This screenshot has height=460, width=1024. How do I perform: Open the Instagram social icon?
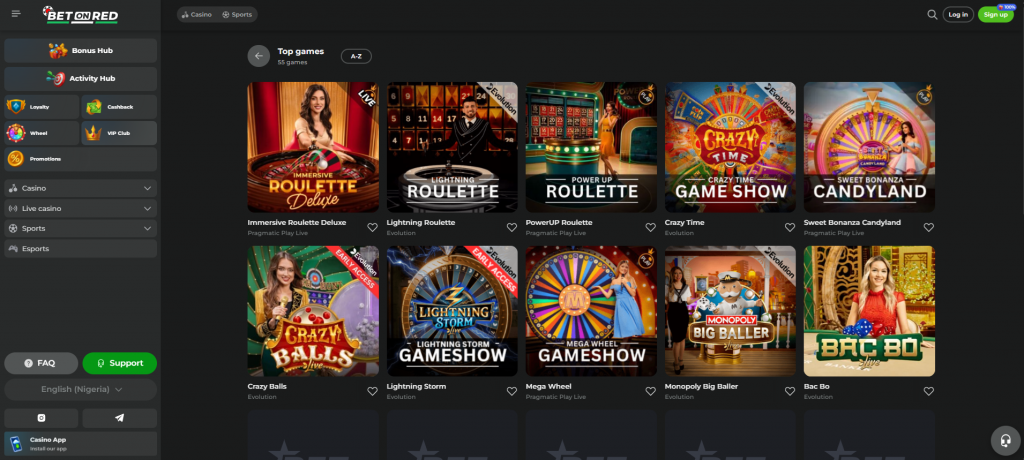tap(41, 418)
